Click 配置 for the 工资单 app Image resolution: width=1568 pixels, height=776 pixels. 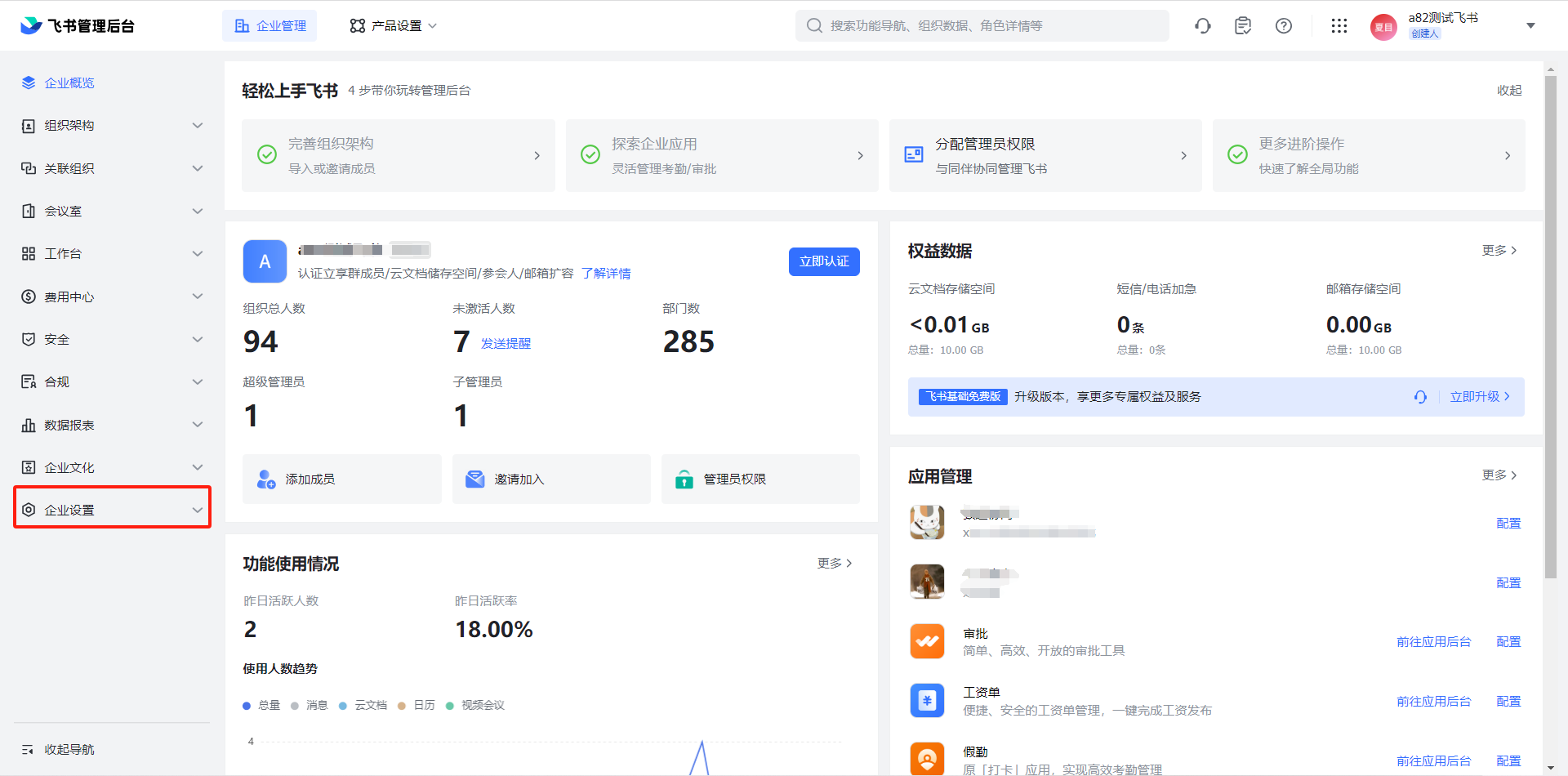(x=1508, y=702)
